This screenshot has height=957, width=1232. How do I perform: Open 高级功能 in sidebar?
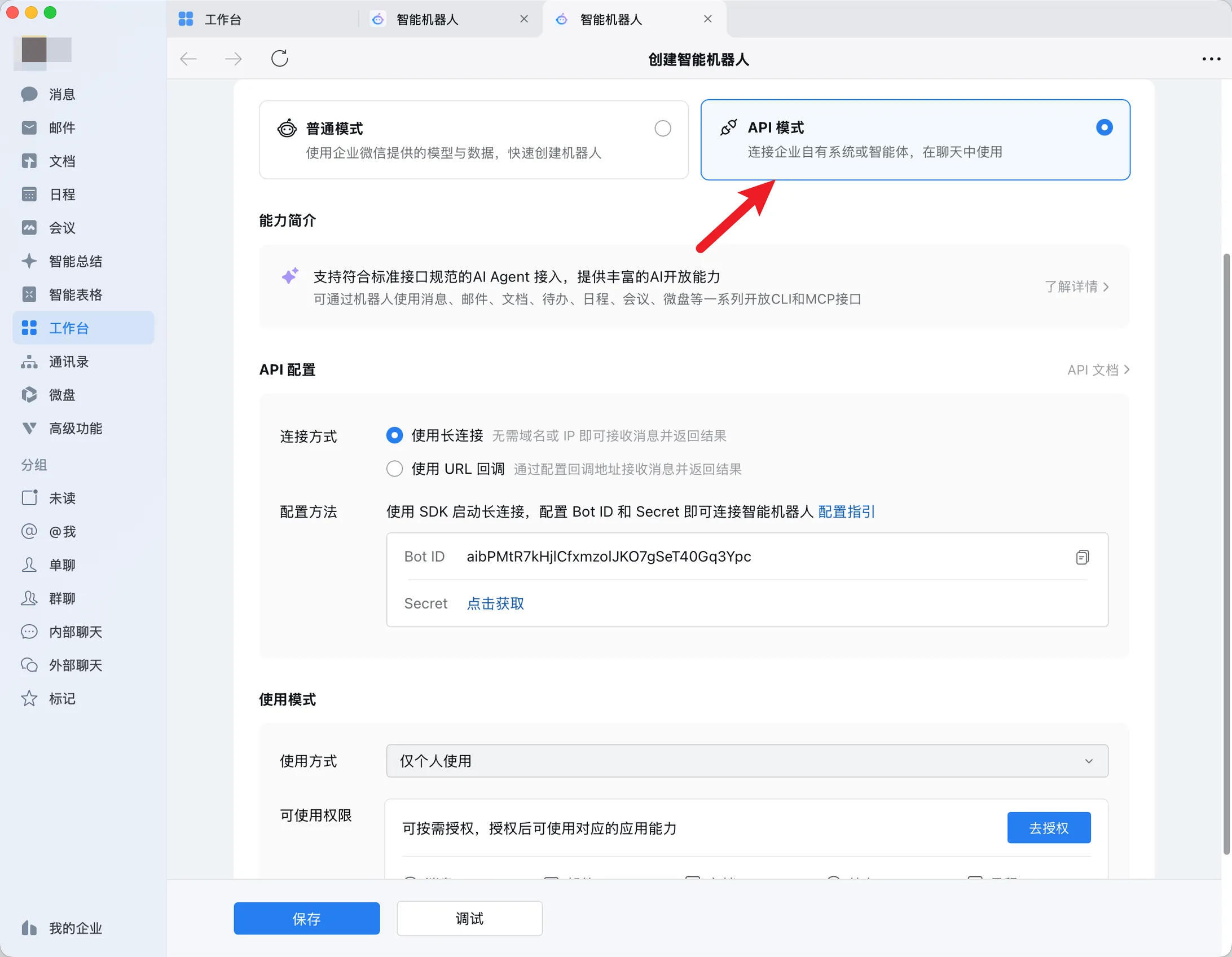click(x=83, y=429)
